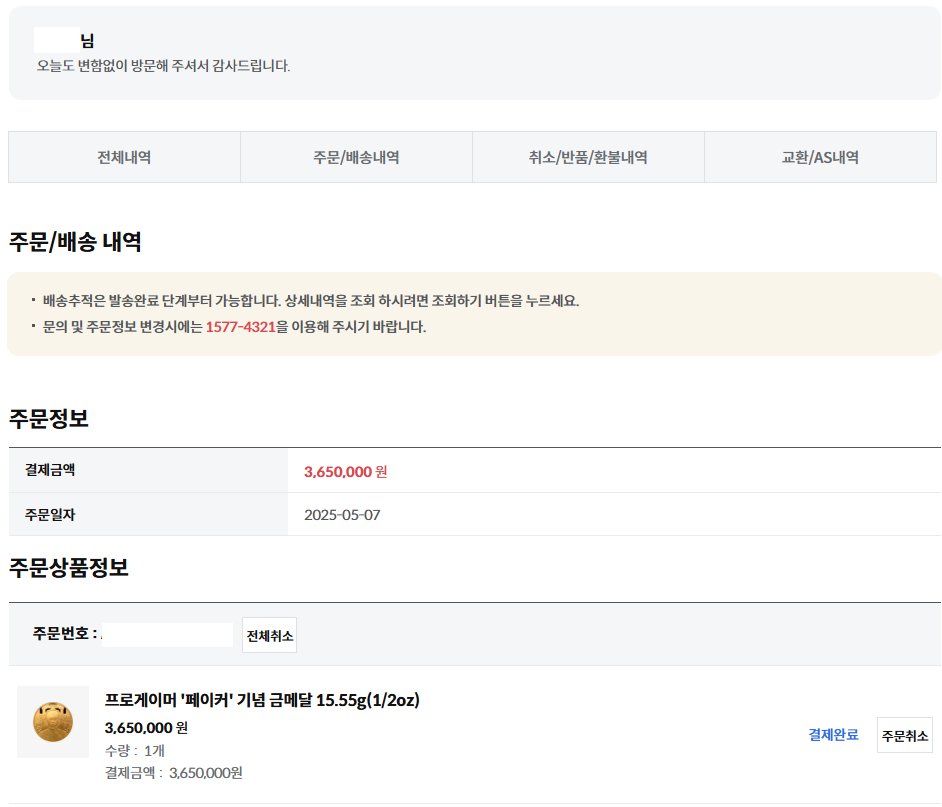Click the 주문상품정보 section heading

tap(69, 568)
